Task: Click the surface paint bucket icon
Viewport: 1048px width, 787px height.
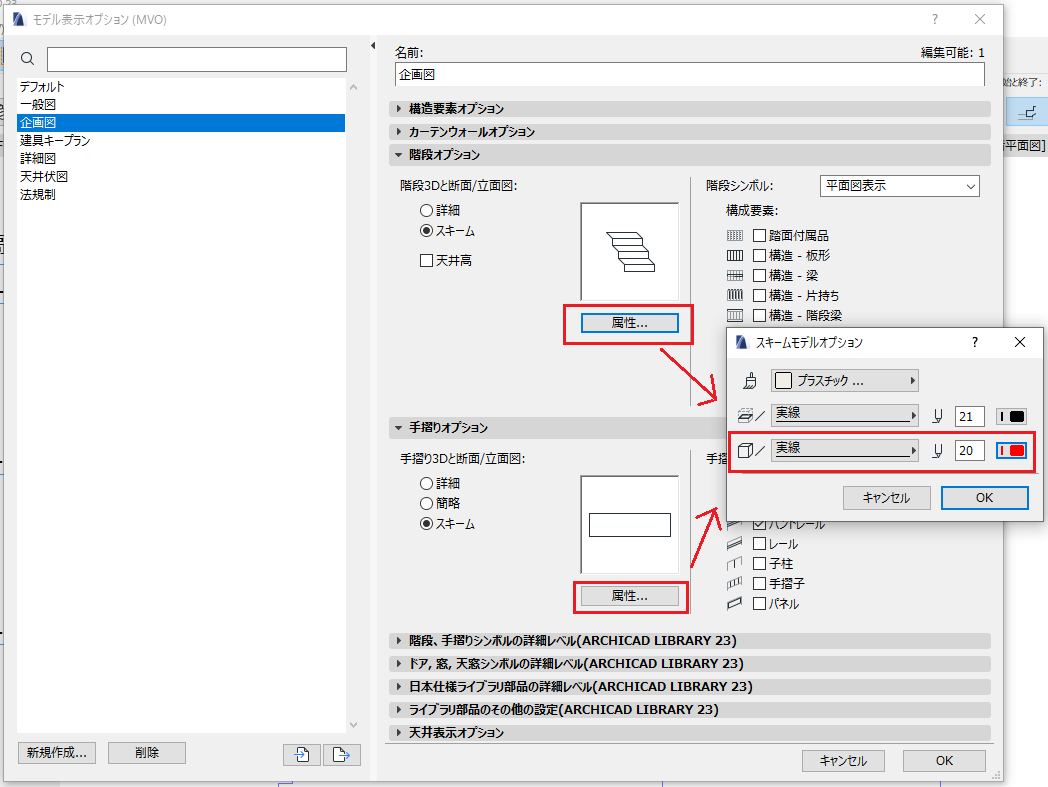Action: click(x=750, y=381)
